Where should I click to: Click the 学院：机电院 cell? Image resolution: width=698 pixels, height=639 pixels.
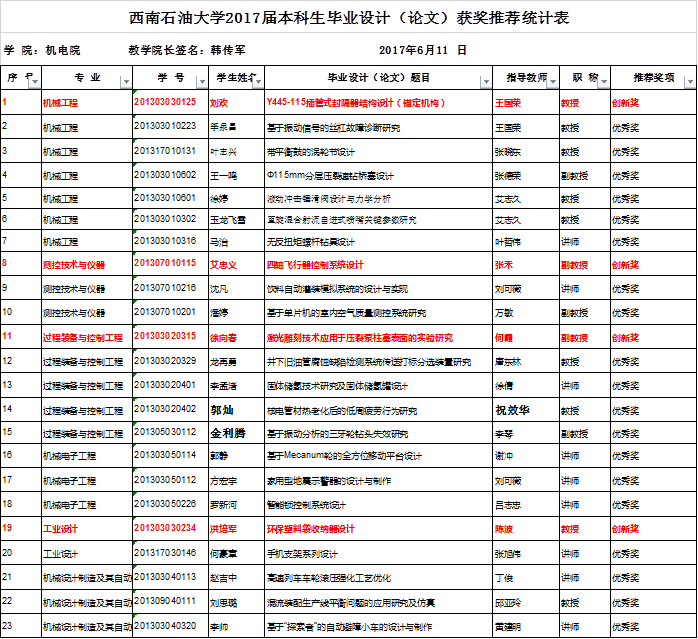pos(43,49)
